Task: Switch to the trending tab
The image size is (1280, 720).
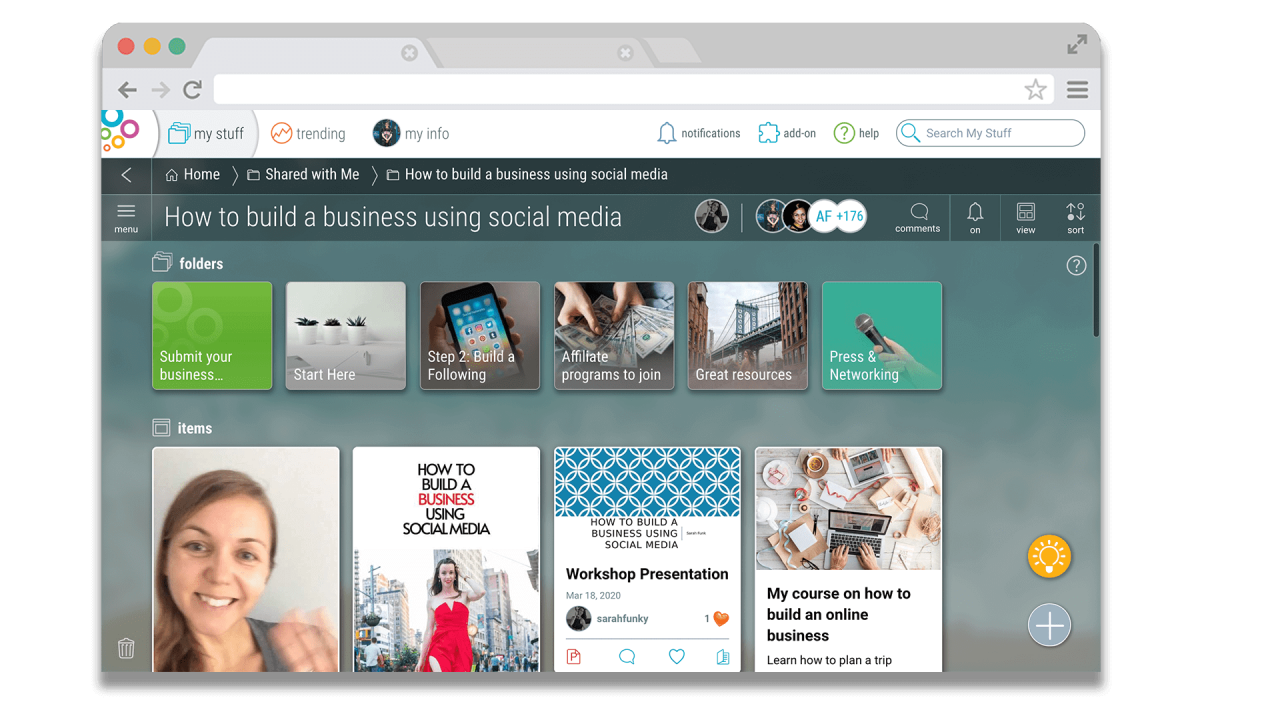Action: point(307,132)
